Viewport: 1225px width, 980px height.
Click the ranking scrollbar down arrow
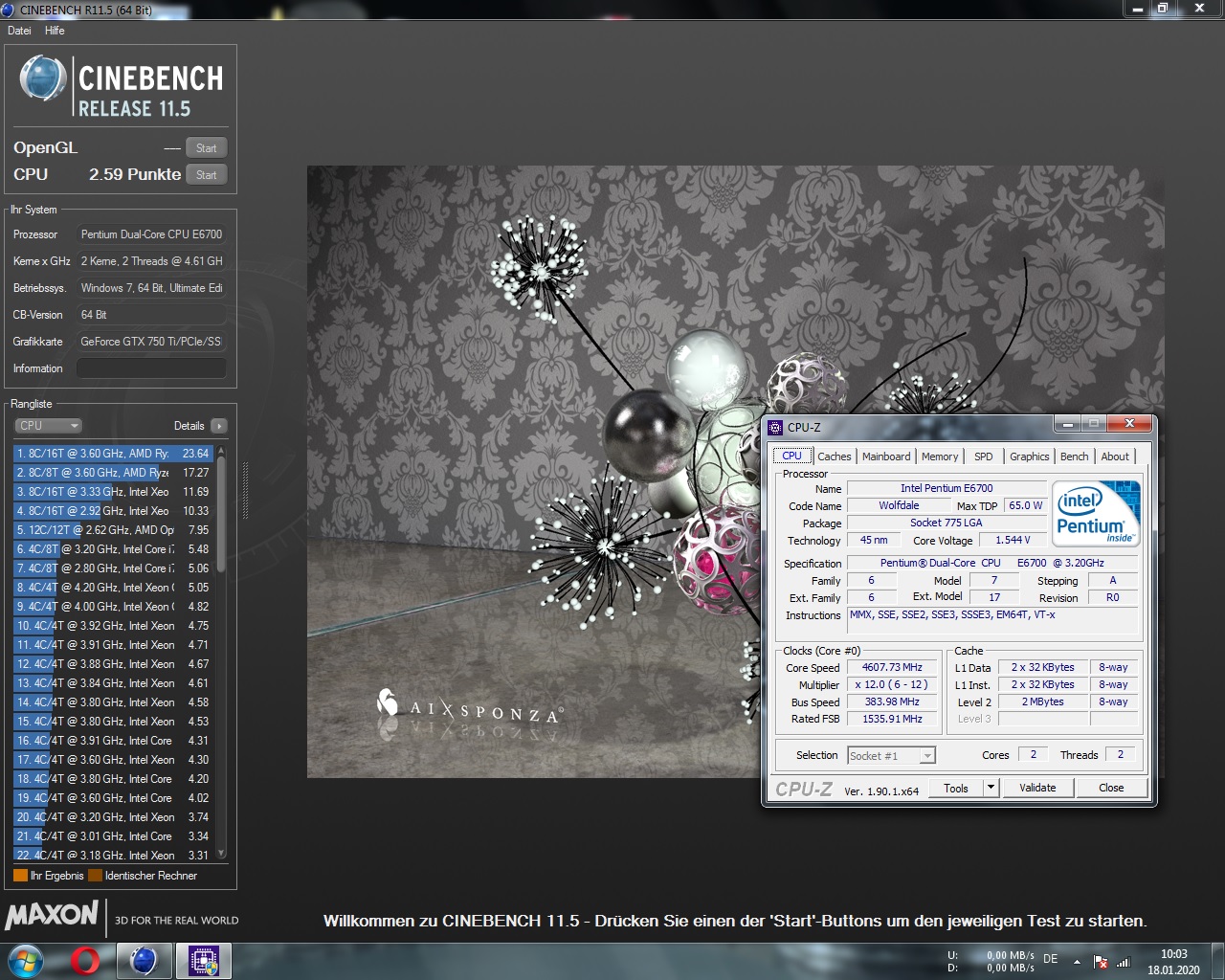[221, 853]
